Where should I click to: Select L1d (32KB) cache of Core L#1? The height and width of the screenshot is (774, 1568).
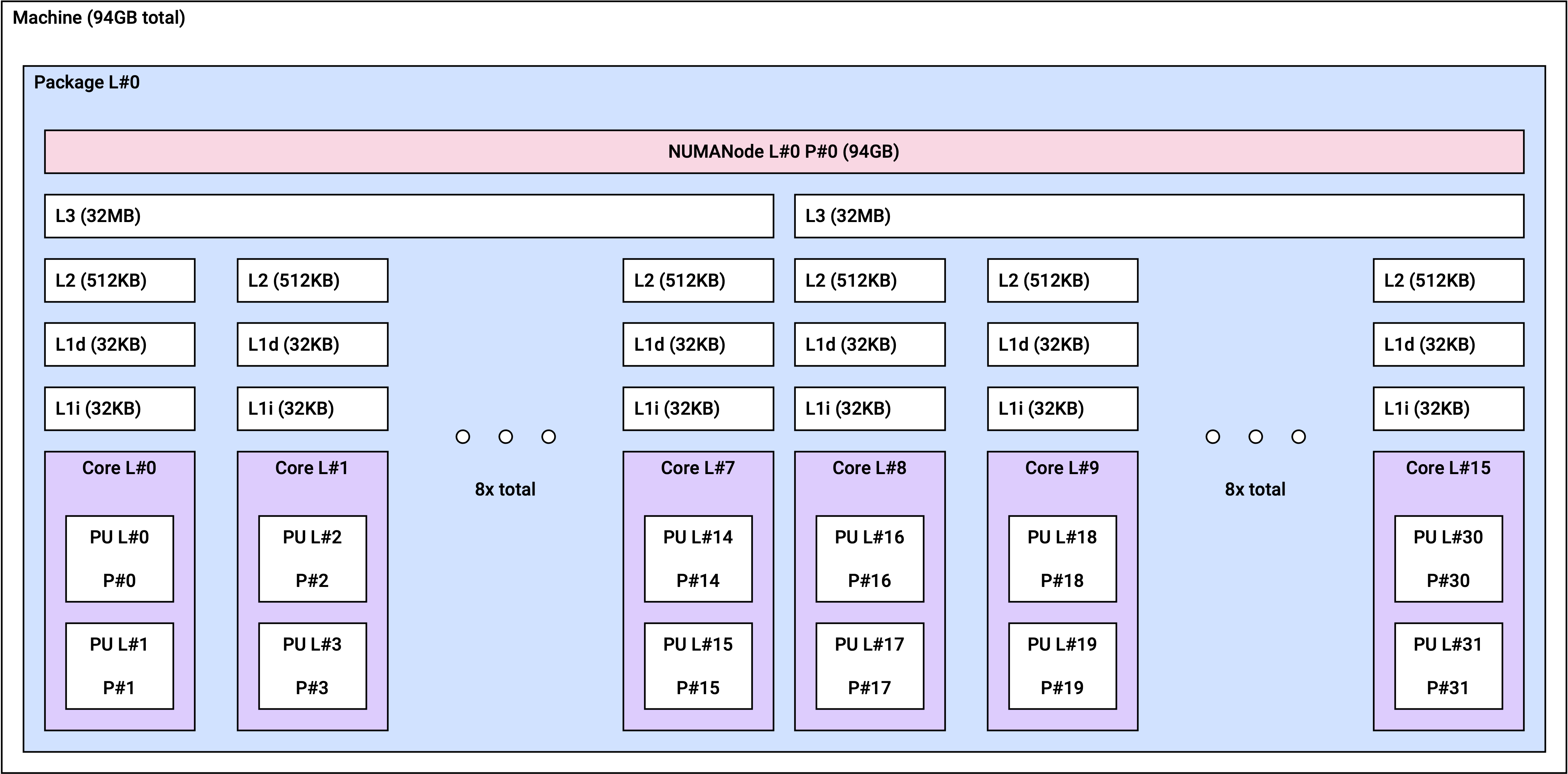312,344
